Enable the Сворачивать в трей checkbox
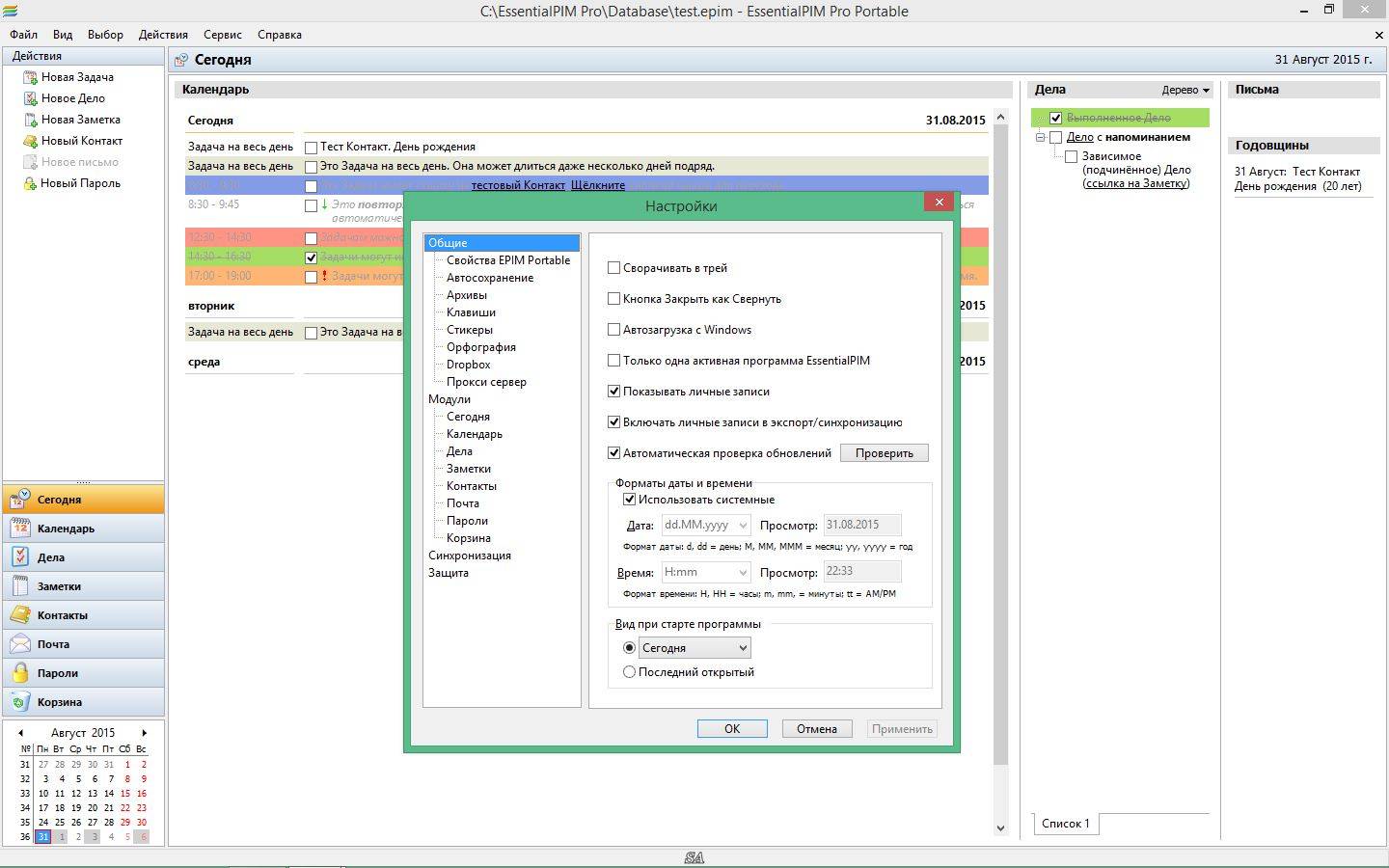Screen dimensions: 1389x868 tap(614, 268)
